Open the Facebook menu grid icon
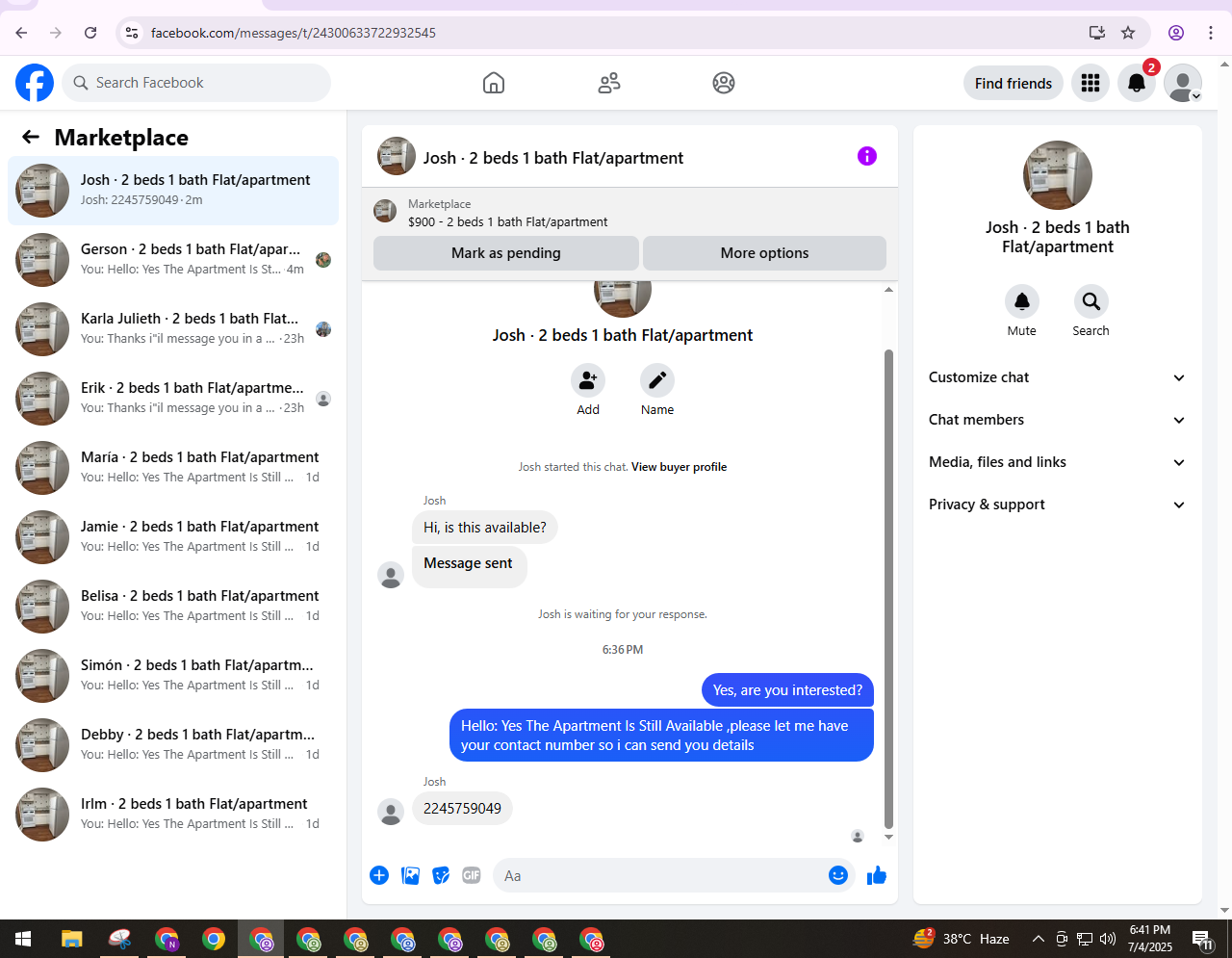The width and height of the screenshot is (1232, 958). [1091, 84]
